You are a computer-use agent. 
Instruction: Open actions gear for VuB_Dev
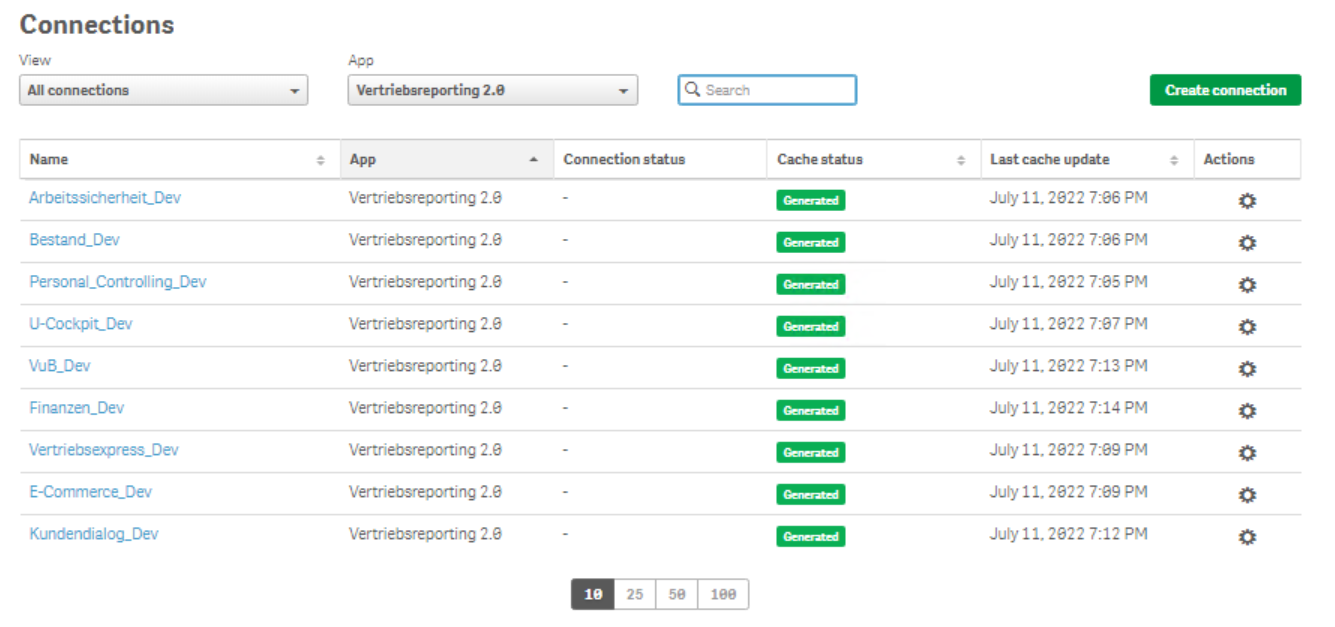click(1247, 369)
